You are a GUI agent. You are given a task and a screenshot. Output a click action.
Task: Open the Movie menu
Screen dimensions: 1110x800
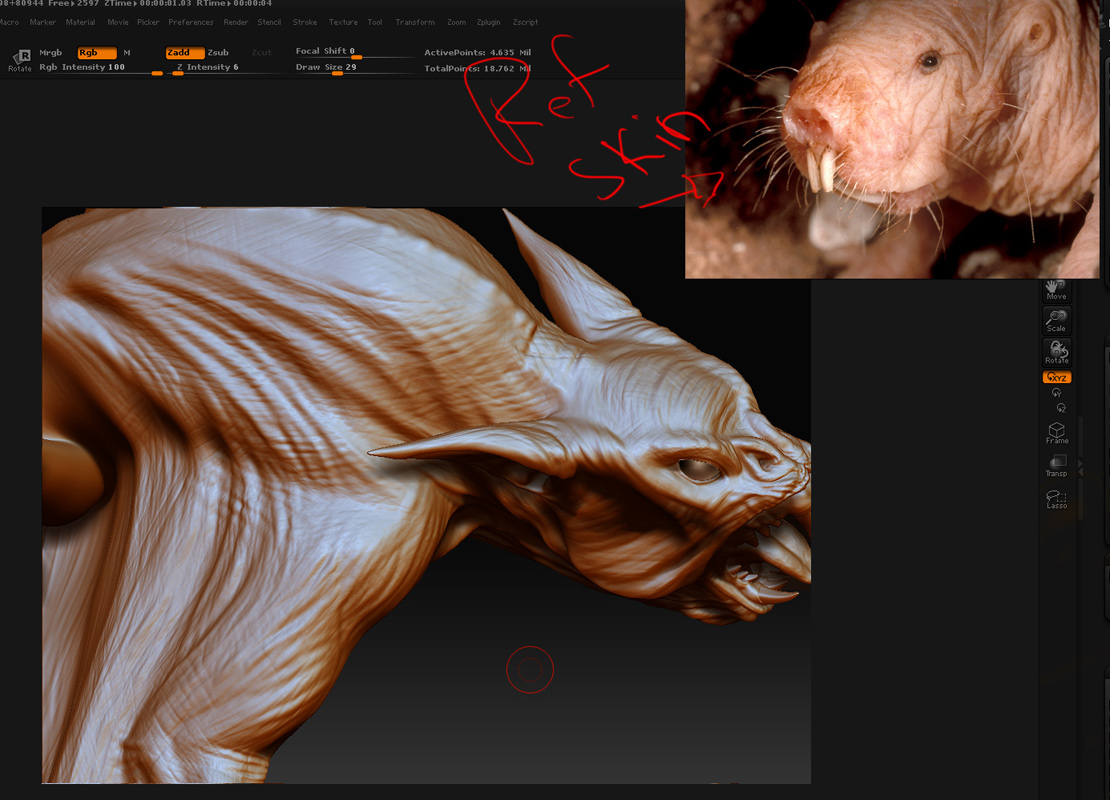pos(118,22)
